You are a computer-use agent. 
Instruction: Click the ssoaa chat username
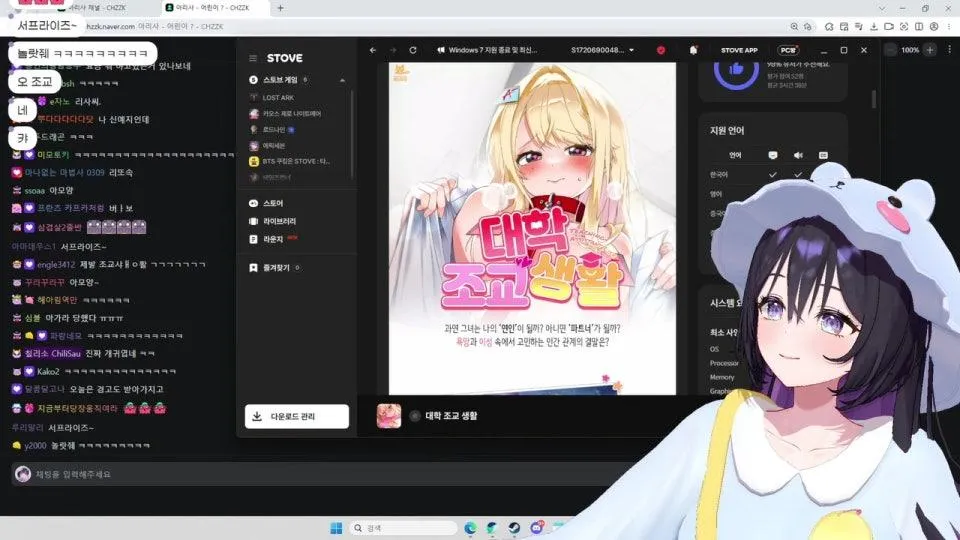pos(35,191)
